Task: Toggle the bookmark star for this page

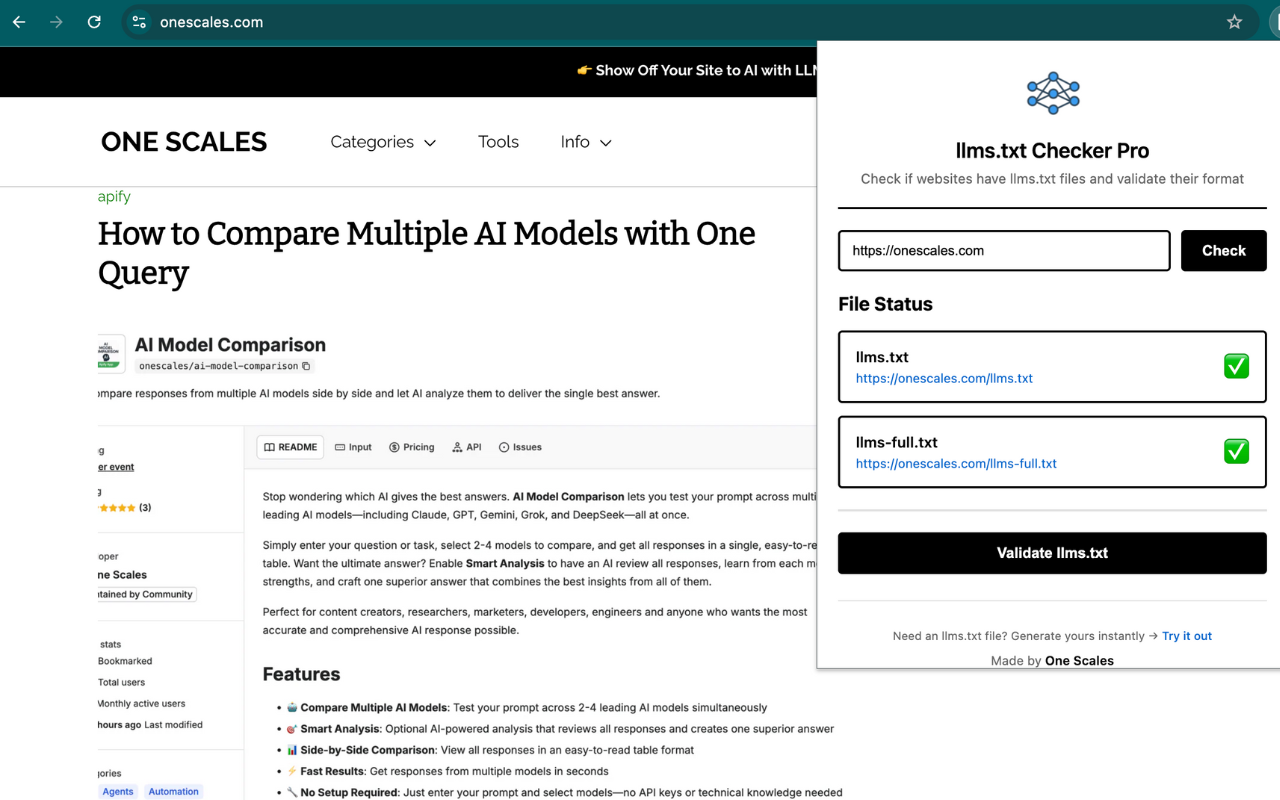Action: click(x=1234, y=21)
